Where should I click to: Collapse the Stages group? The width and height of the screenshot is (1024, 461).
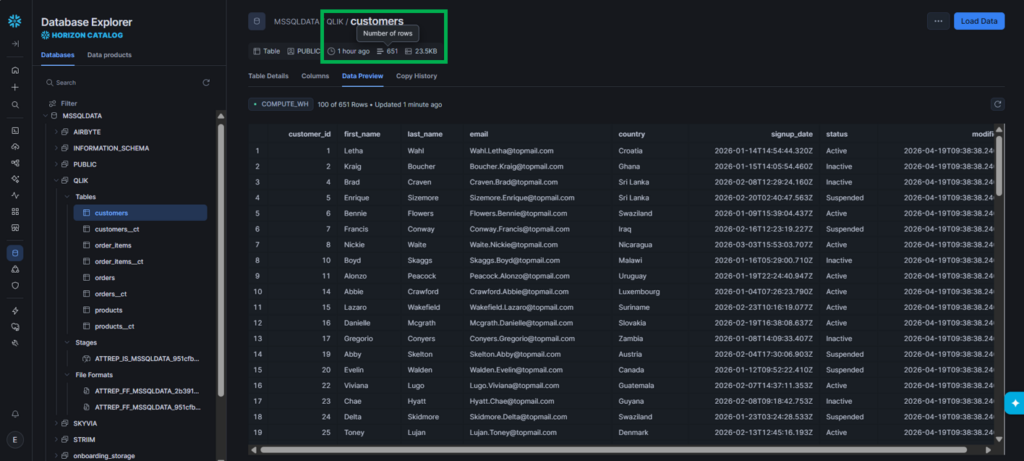67,342
